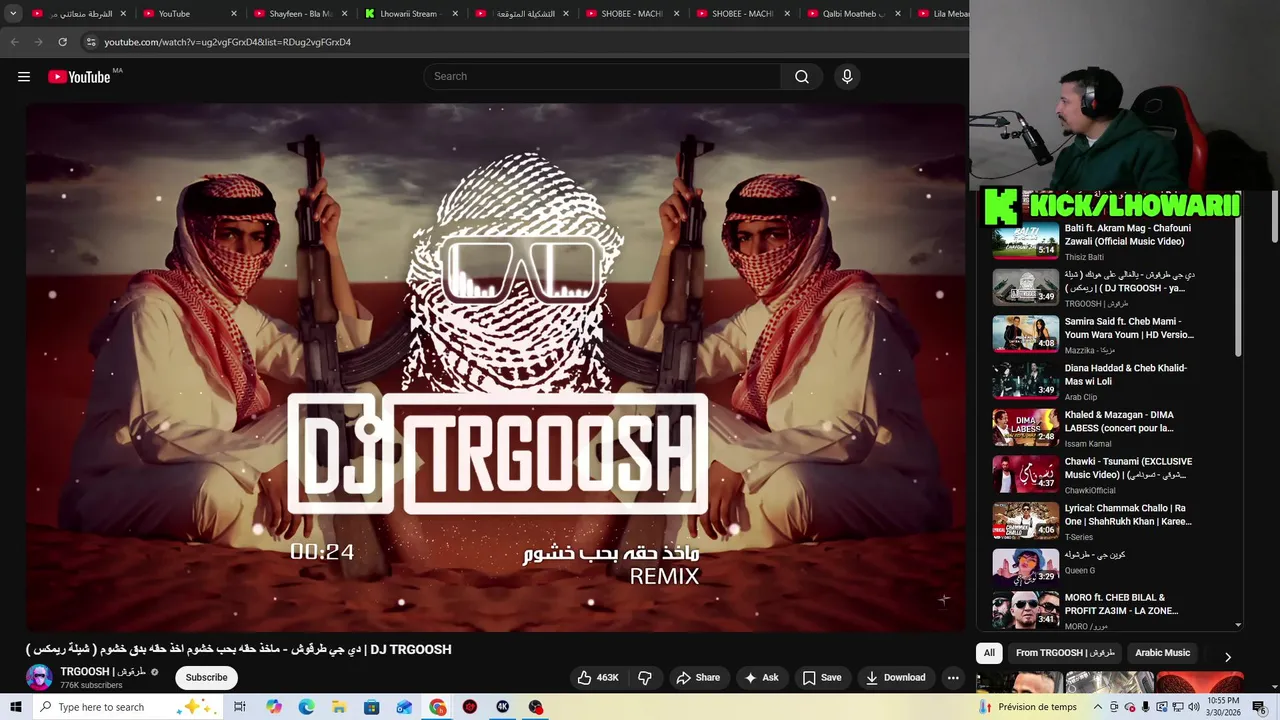Select Arabic Music filter chip
Image resolution: width=1280 pixels, height=720 pixels.
point(1162,653)
